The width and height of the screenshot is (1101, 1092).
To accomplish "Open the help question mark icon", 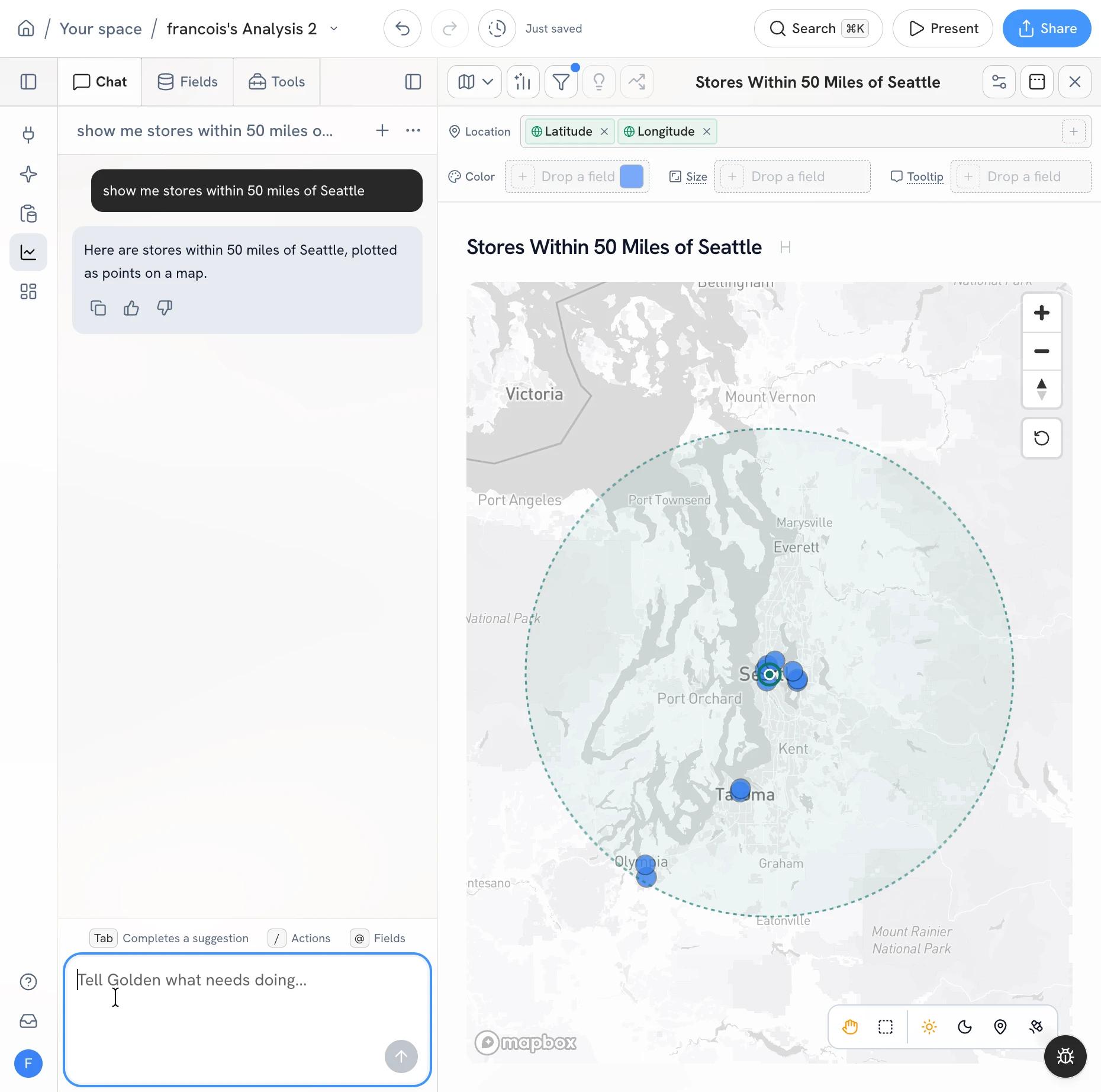I will point(28,982).
